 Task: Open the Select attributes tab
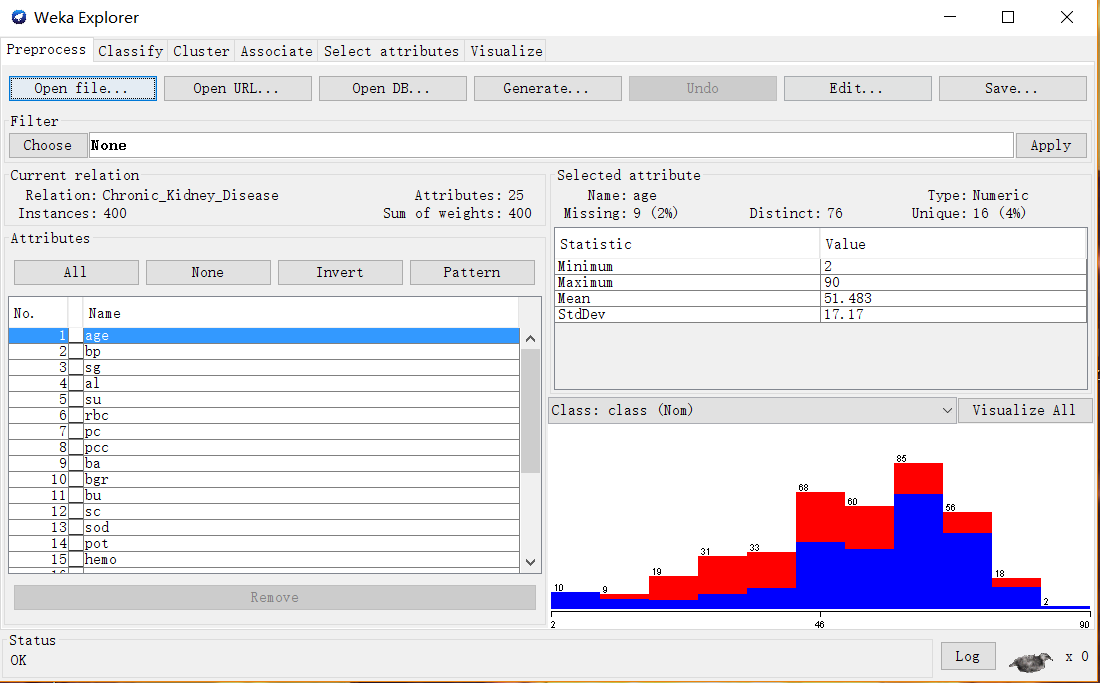391,51
